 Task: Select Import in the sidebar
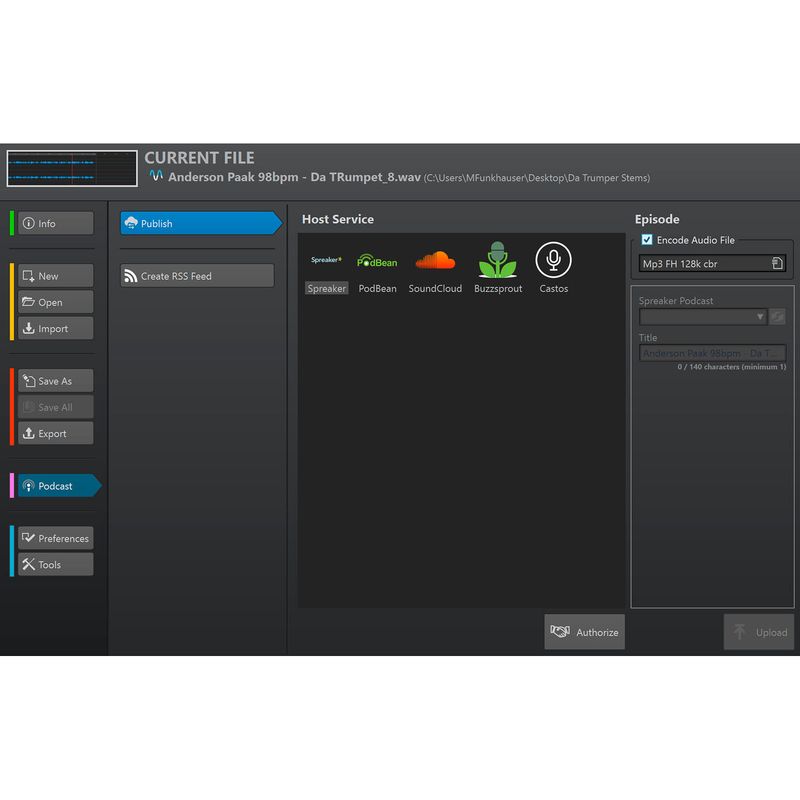tap(56, 329)
